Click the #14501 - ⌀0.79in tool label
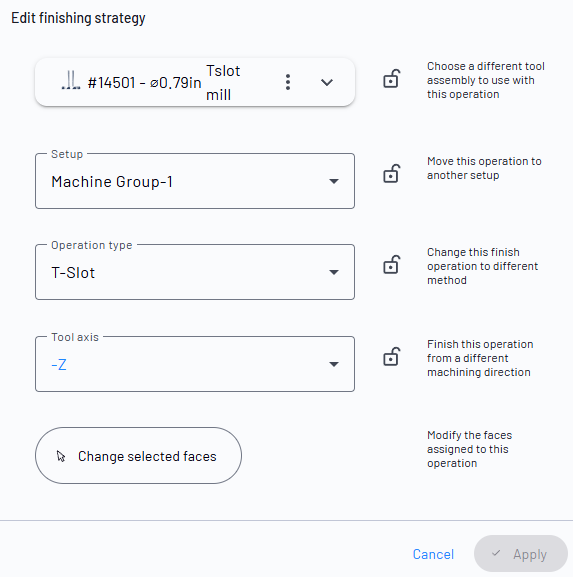This screenshot has height=577, width=573. 144,83
